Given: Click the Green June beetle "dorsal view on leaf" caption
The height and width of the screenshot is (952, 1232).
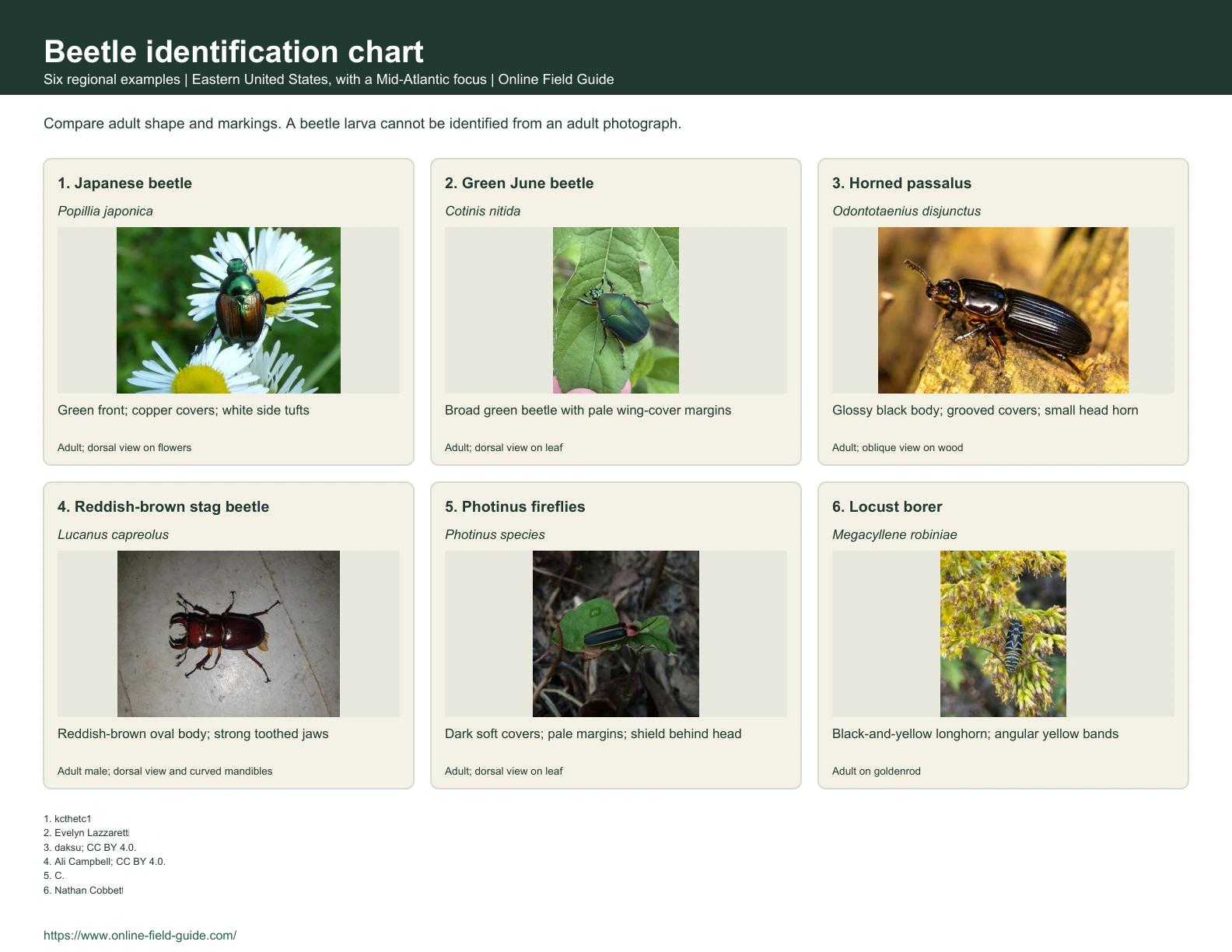Looking at the screenshot, I should (503, 447).
